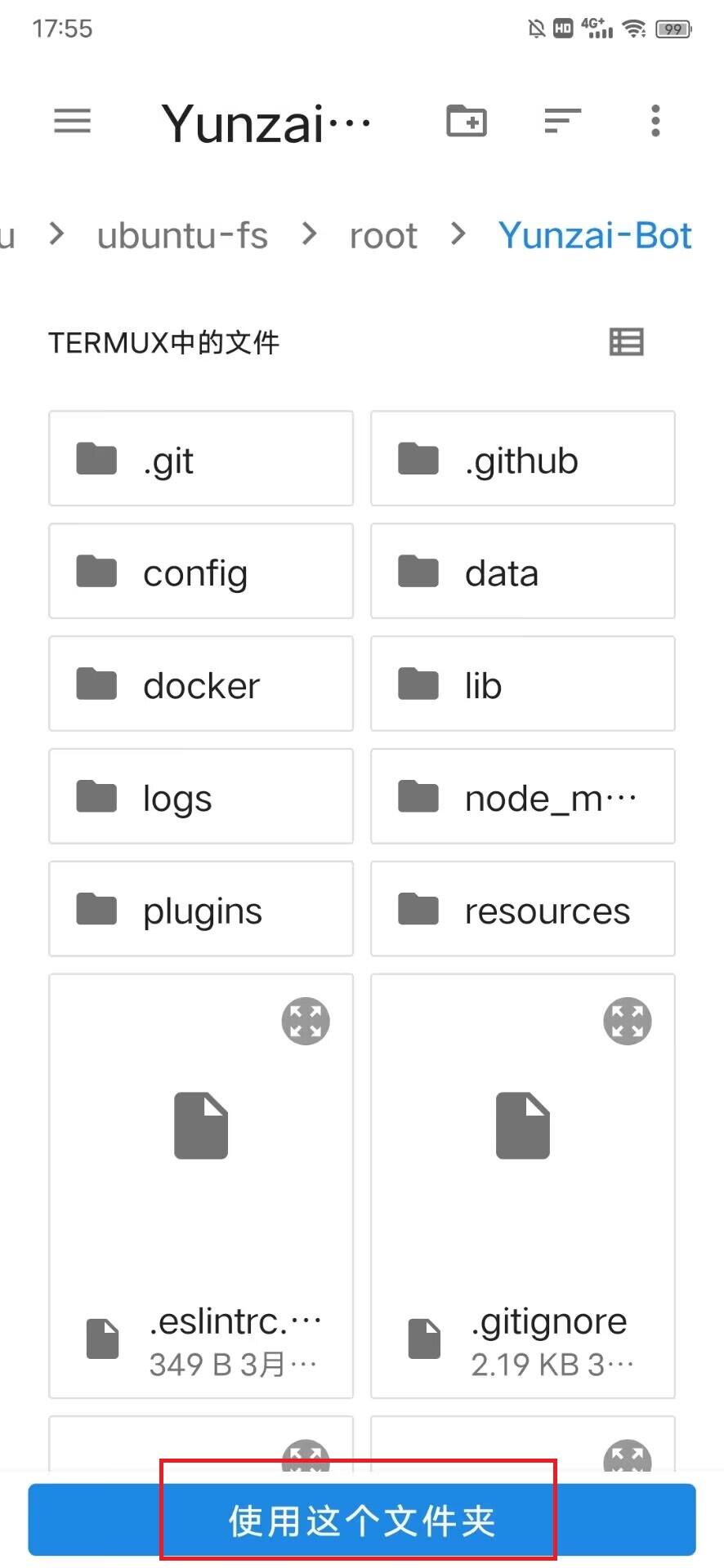
Task: Tap the 使用这个文件夹 button
Action: (x=361, y=1520)
